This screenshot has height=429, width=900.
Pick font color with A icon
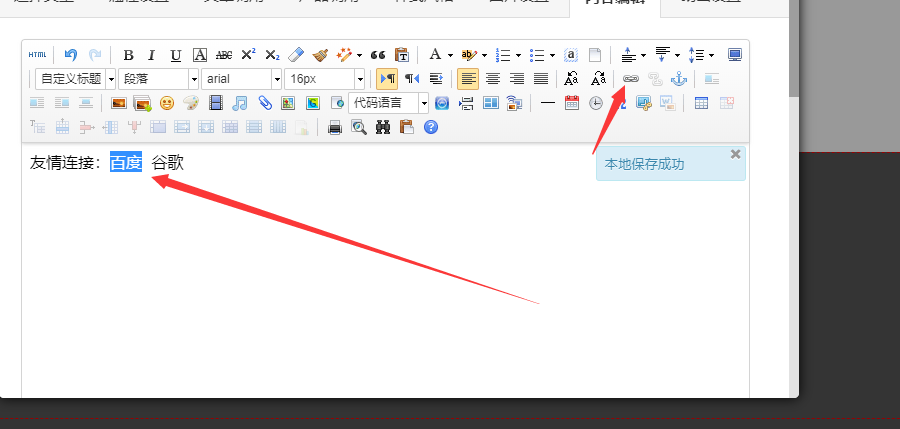coord(436,55)
